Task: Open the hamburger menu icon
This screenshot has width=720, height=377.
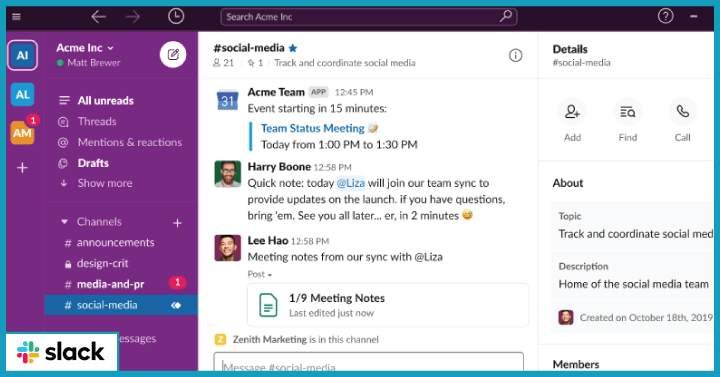Action: tap(17, 17)
